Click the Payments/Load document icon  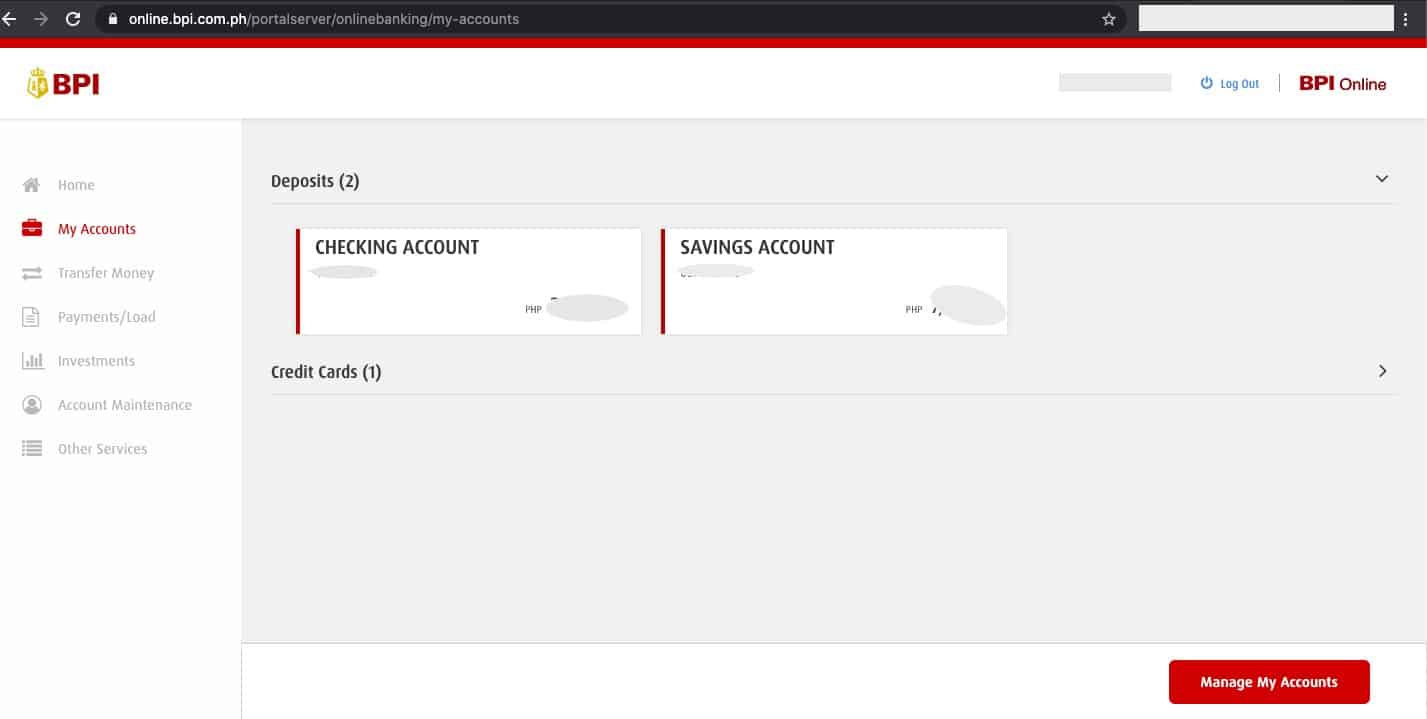coord(32,317)
